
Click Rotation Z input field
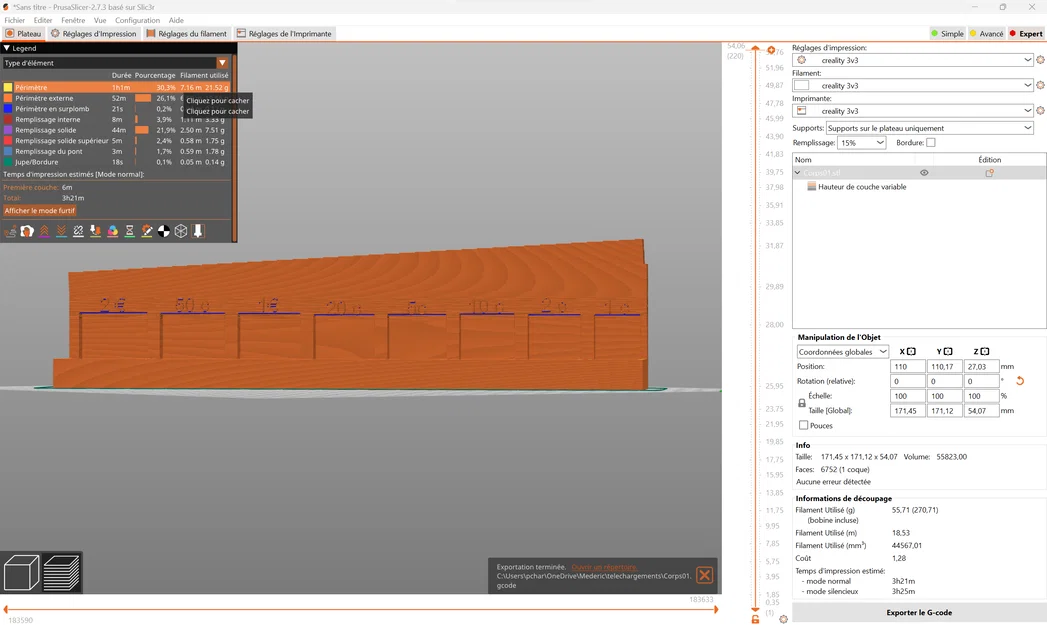pyautogui.click(x=981, y=381)
